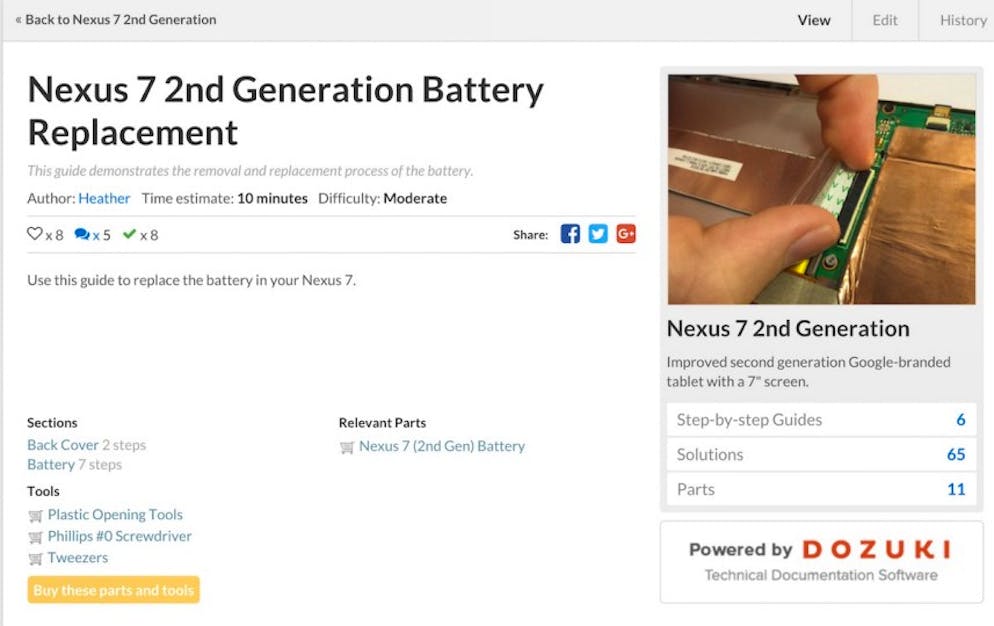Viewport: 994px width, 626px height.
Task: Open the History tab
Action: click(962, 20)
